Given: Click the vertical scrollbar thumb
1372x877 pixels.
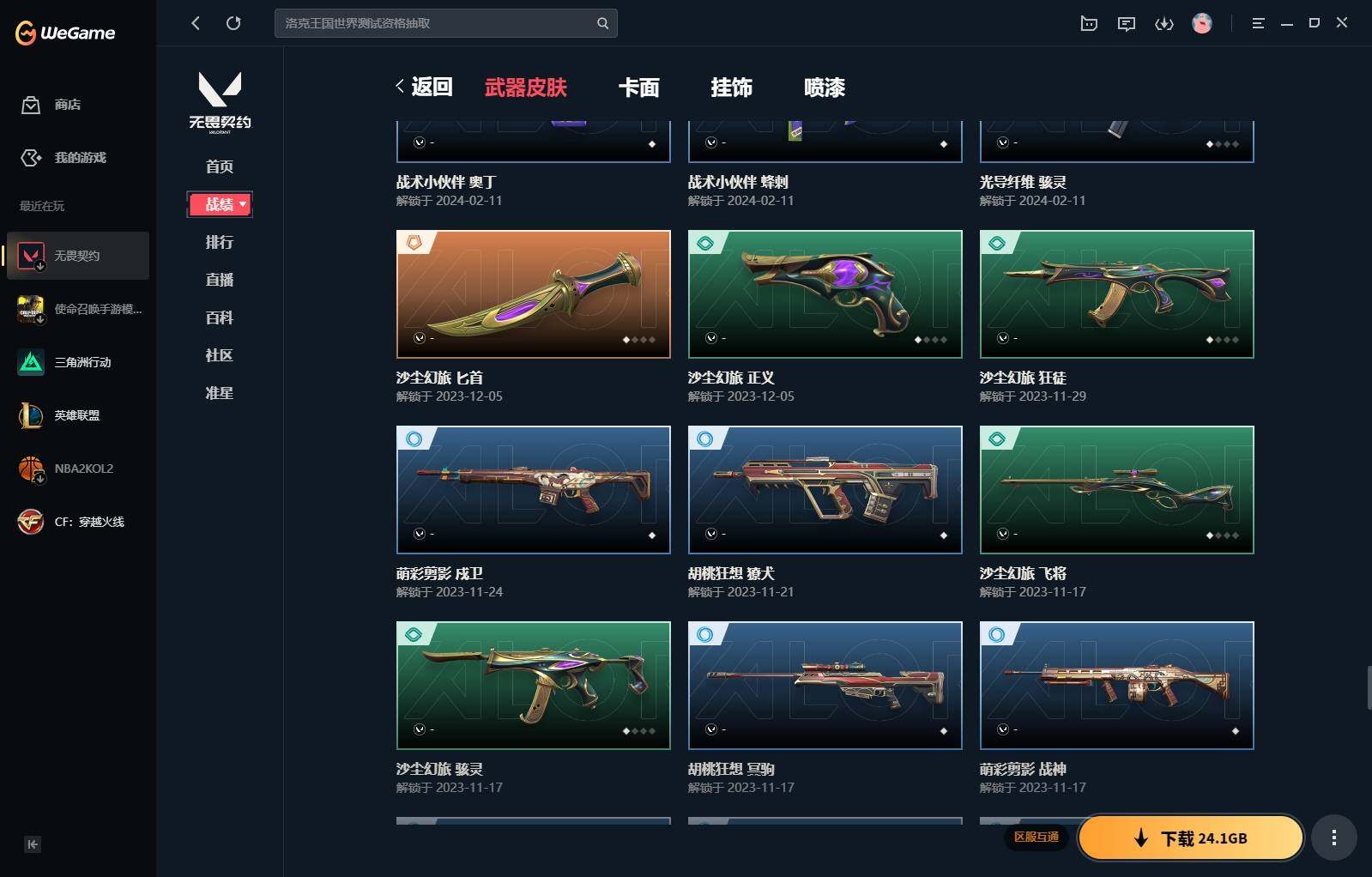Looking at the screenshot, I should pyautogui.click(x=1369, y=687).
